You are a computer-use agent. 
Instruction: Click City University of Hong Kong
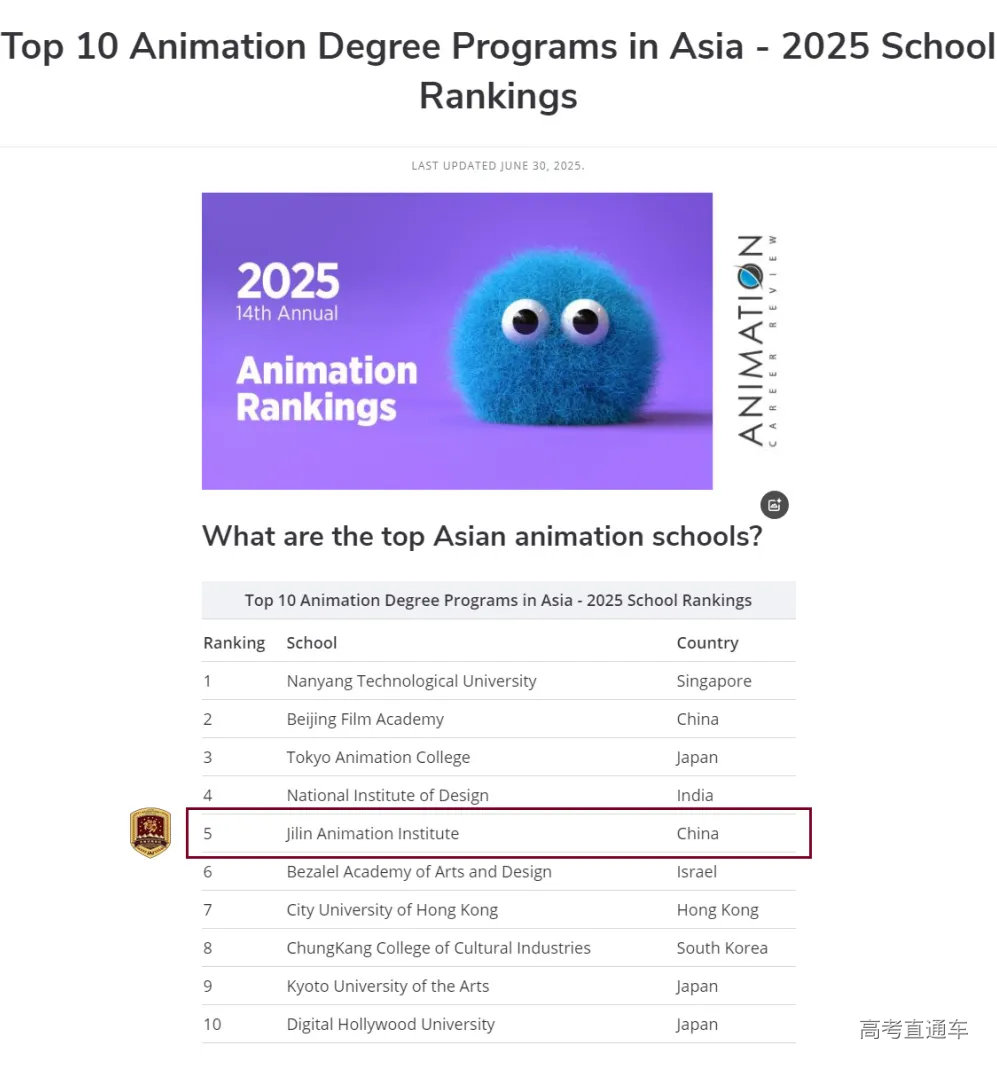[392, 910]
